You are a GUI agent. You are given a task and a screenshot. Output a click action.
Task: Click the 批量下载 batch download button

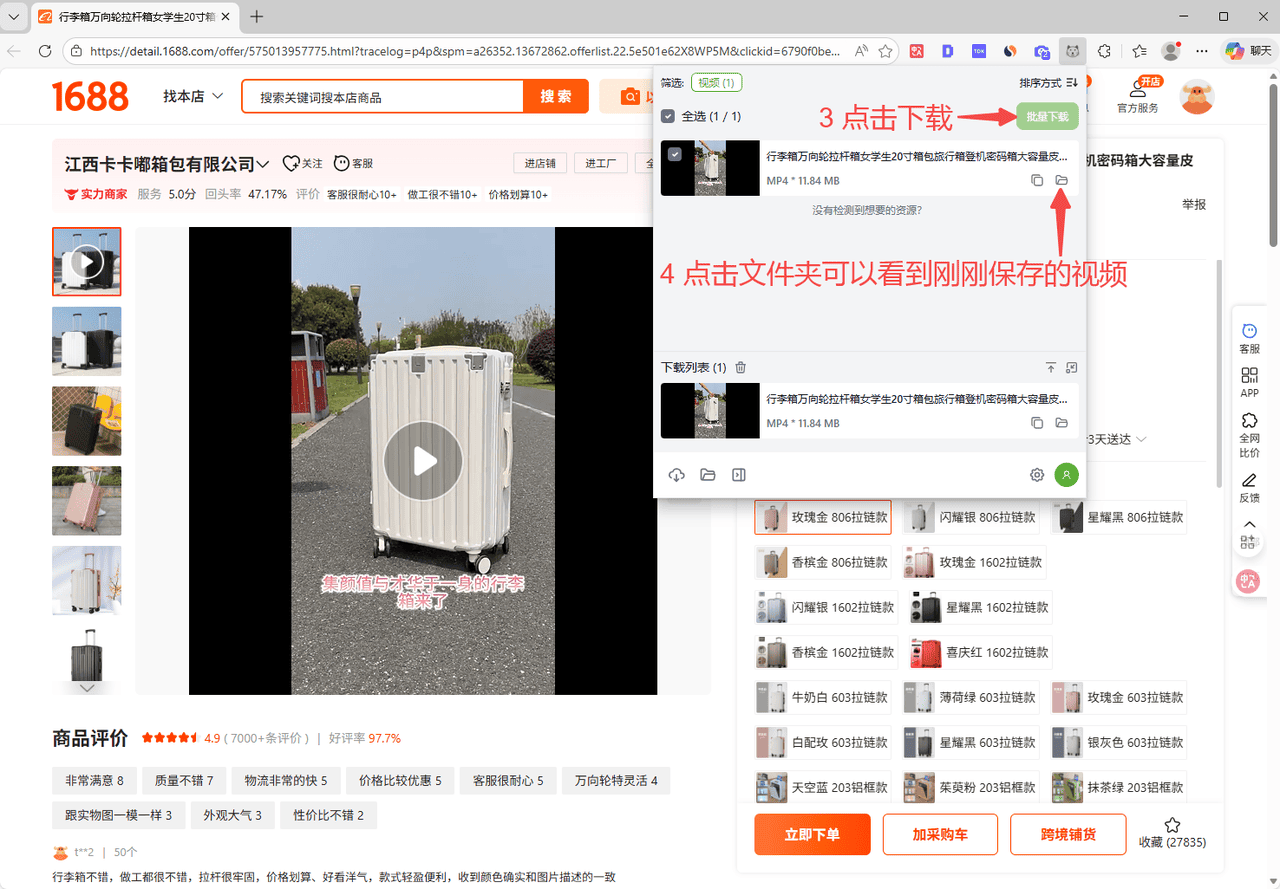[x=1047, y=117]
